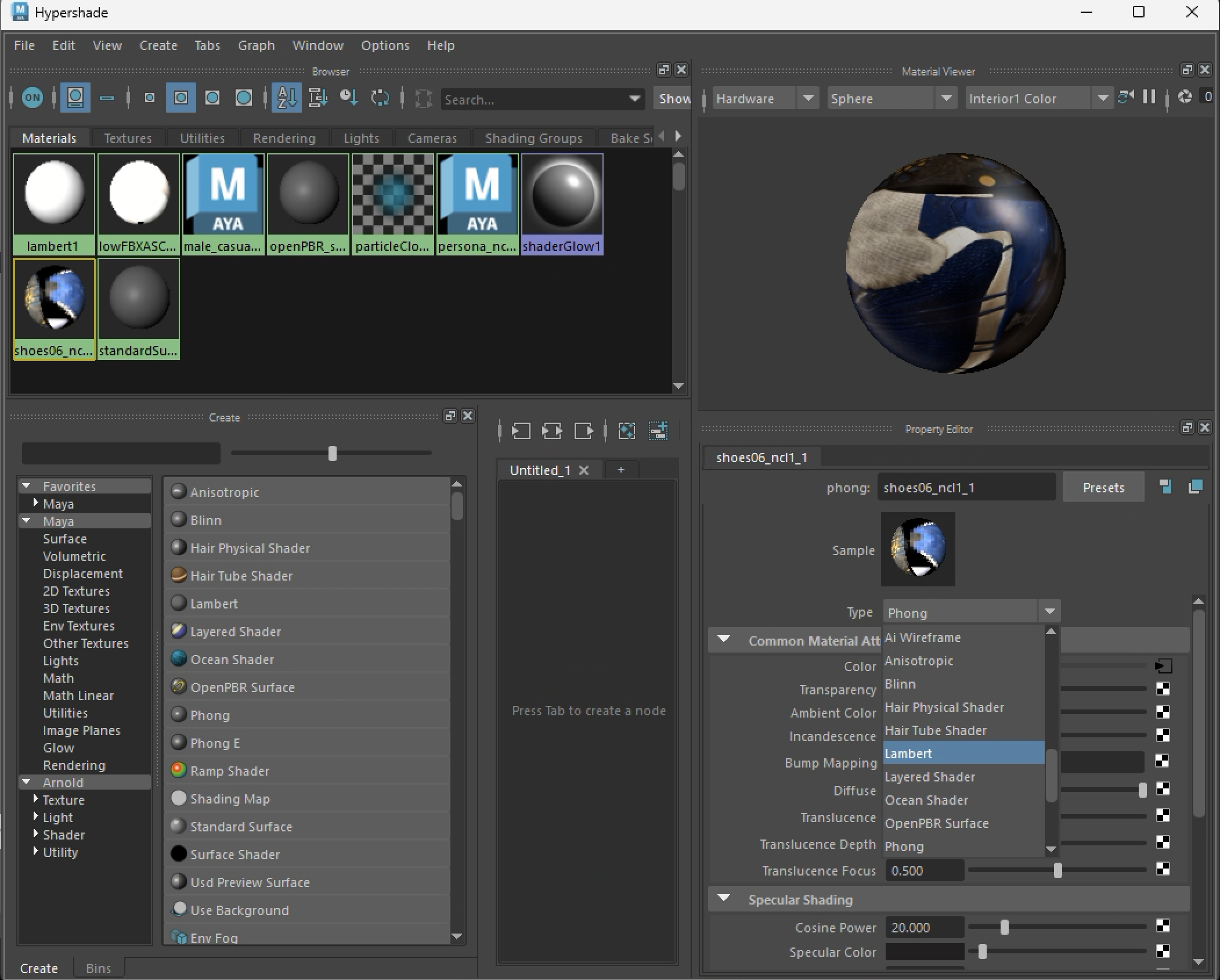Image resolution: width=1220 pixels, height=980 pixels.
Task: Pause the Material Viewer rendering
Action: (x=1149, y=97)
